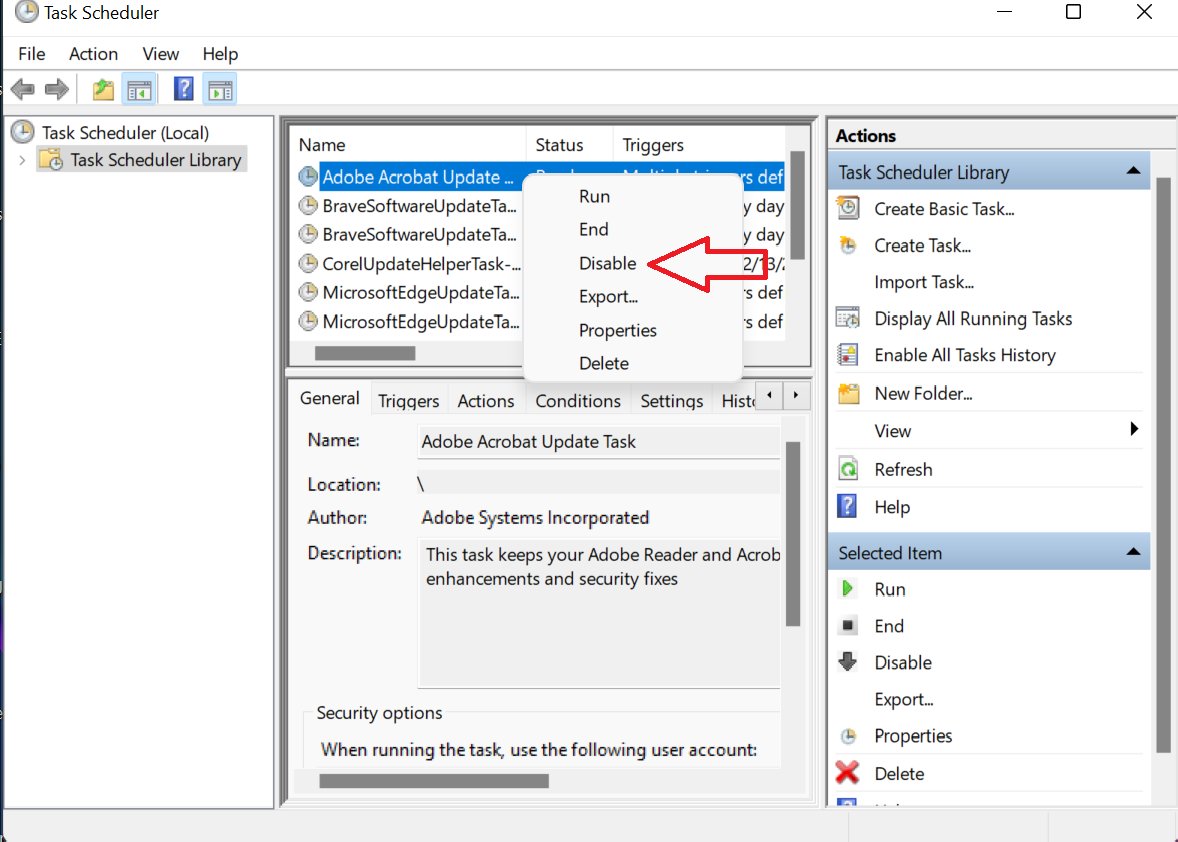Click the Up one level folder icon
This screenshot has width=1178, height=842.
coord(103,89)
